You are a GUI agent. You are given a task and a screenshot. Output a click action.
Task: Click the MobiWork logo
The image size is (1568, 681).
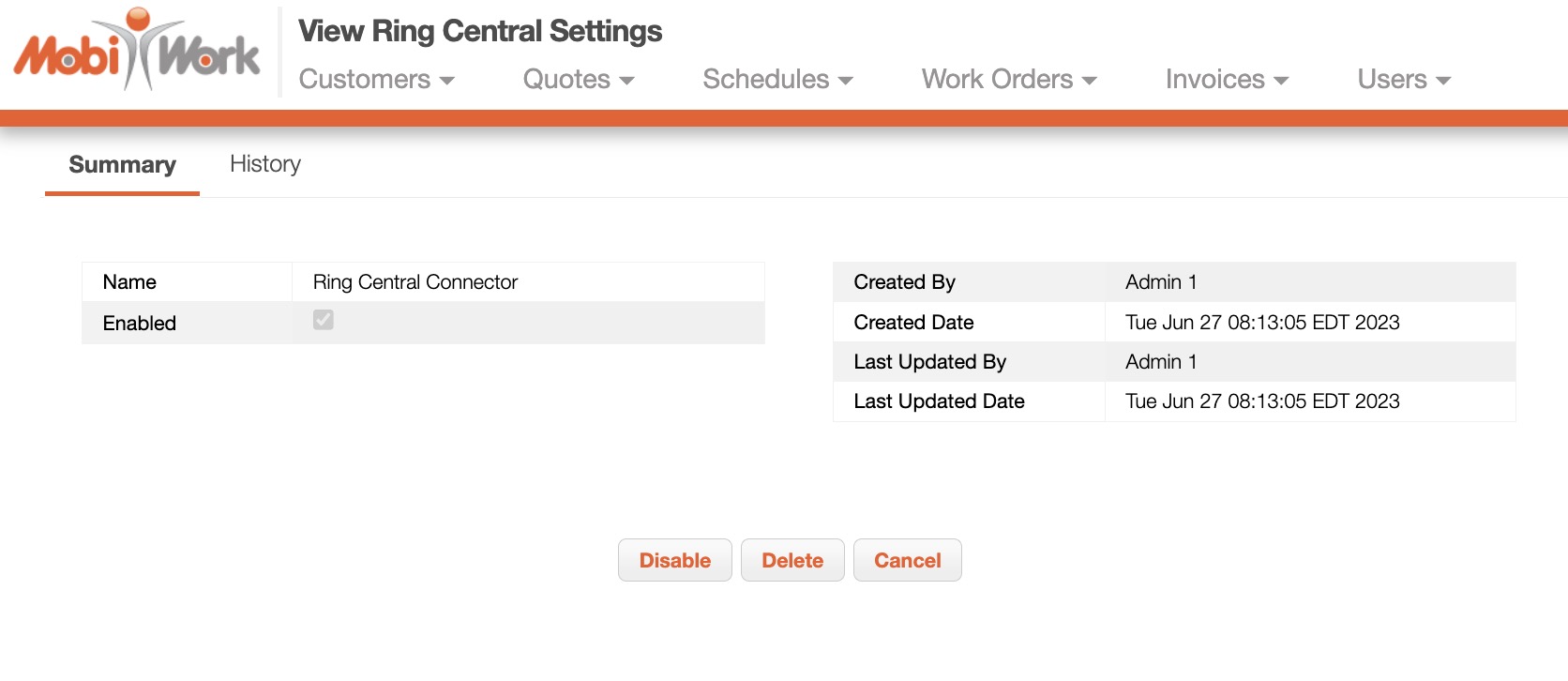tap(137, 52)
